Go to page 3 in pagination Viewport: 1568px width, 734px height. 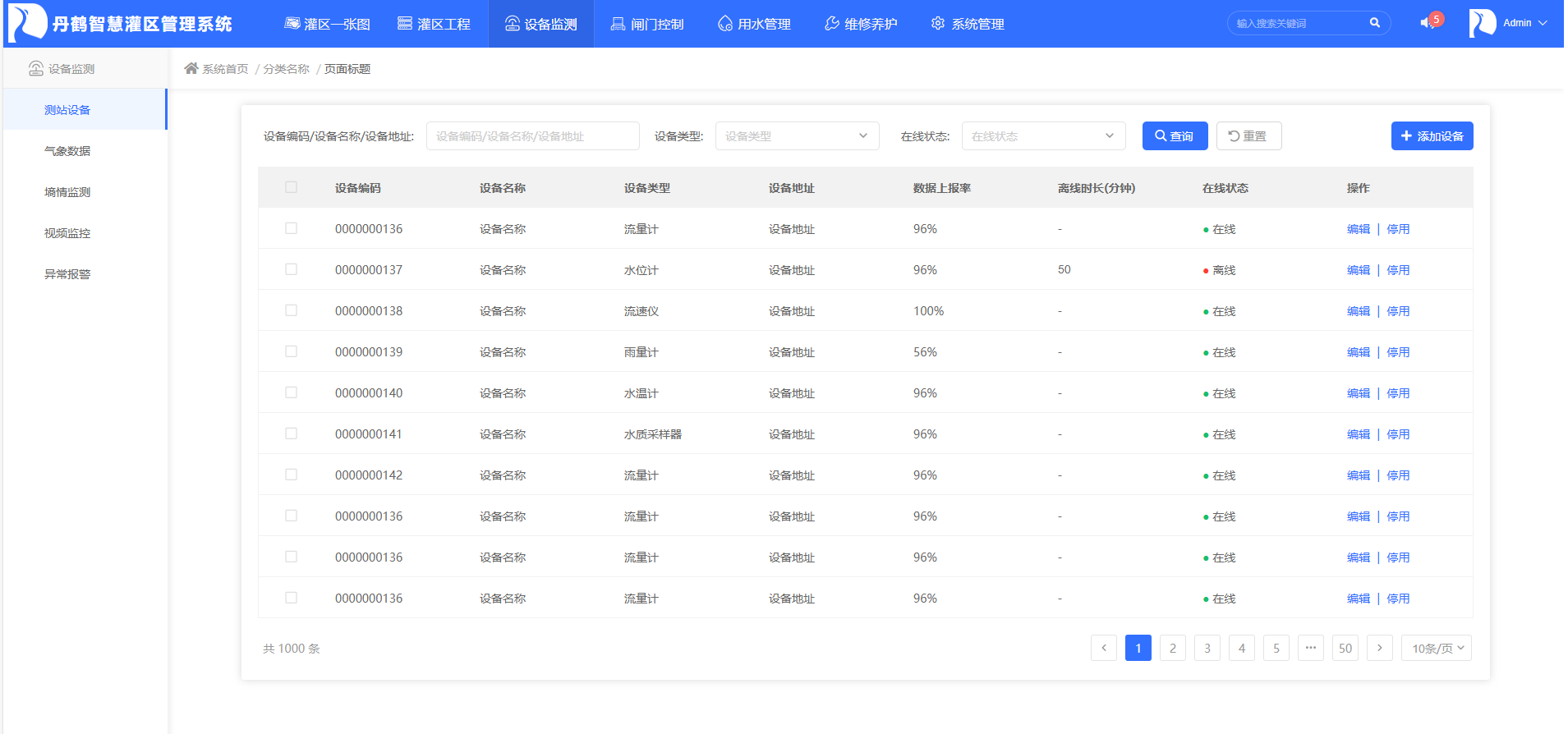click(x=1207, y=648)
